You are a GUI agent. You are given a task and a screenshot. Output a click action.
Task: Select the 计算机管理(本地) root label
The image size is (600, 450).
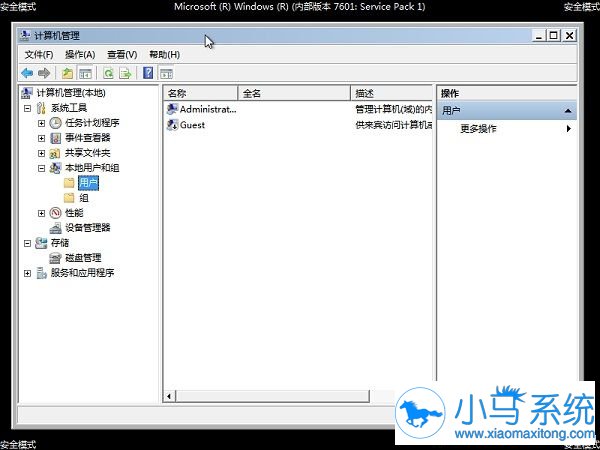pyautogui.click(x=71, y=93)
